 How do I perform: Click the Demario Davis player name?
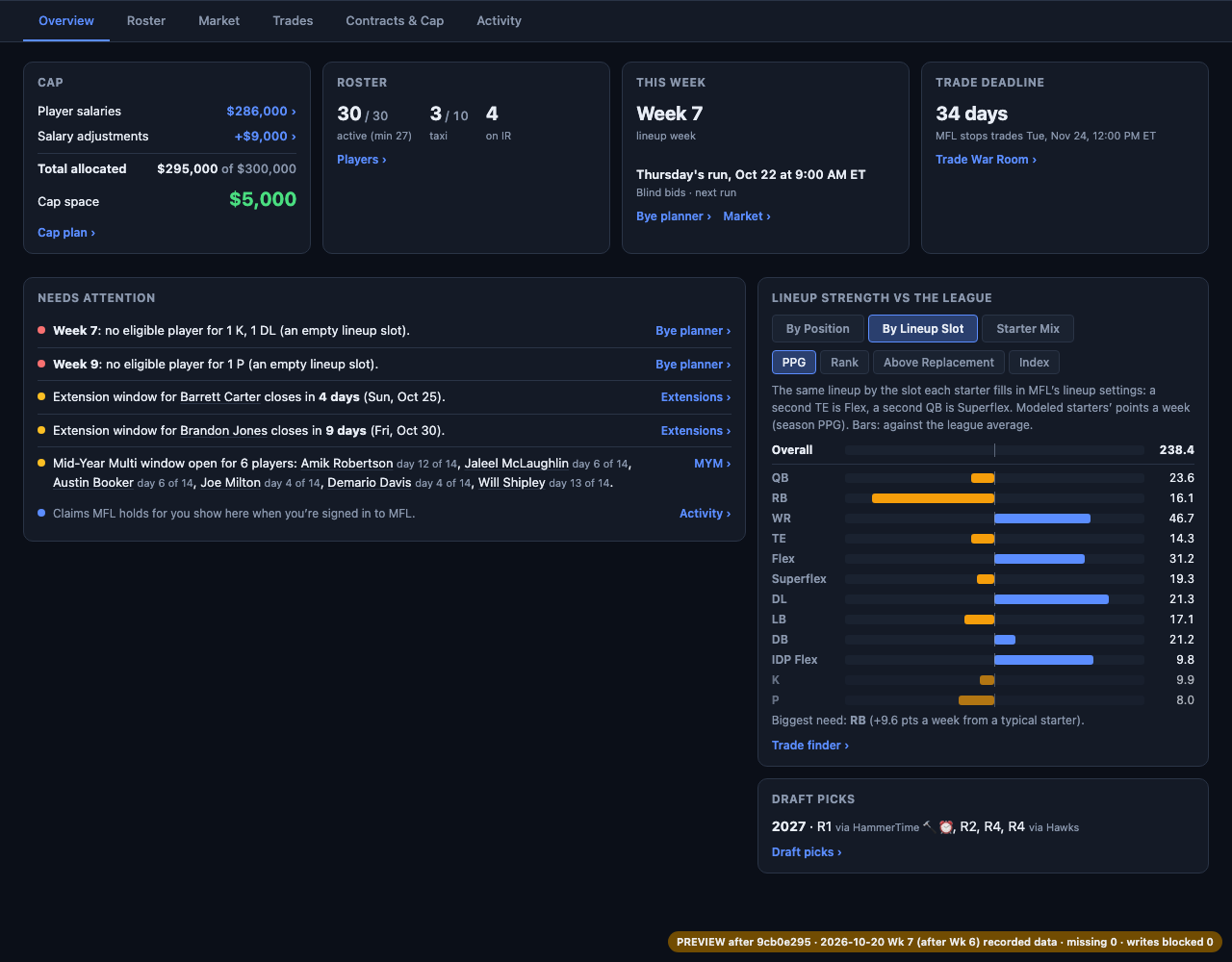point(370,483)
